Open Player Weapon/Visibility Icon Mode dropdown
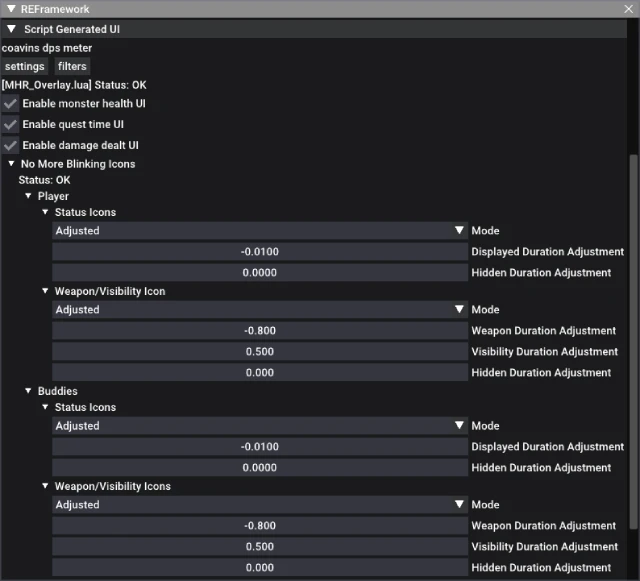Screen dimensions: 640x581 260,309
